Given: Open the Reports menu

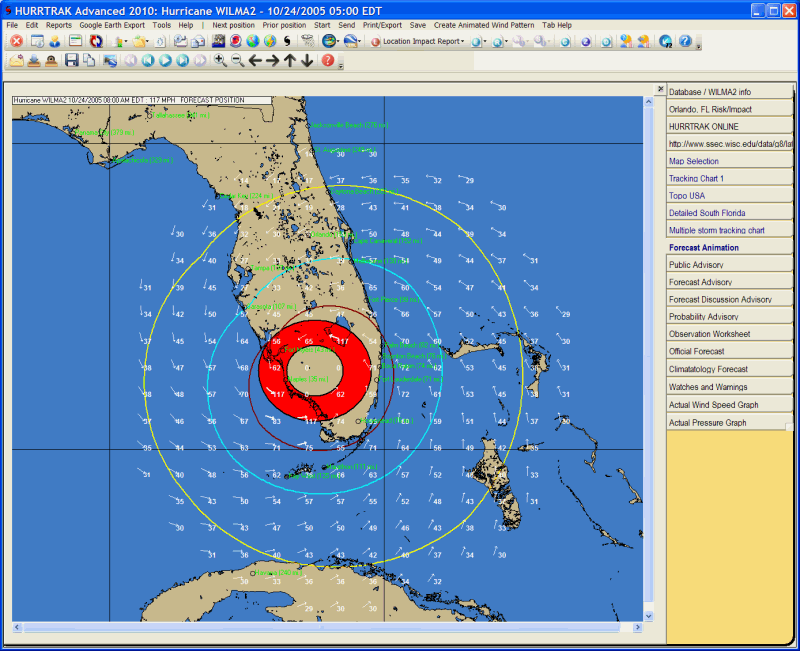Looking at the screenshot, I should (x=59, y=24).
